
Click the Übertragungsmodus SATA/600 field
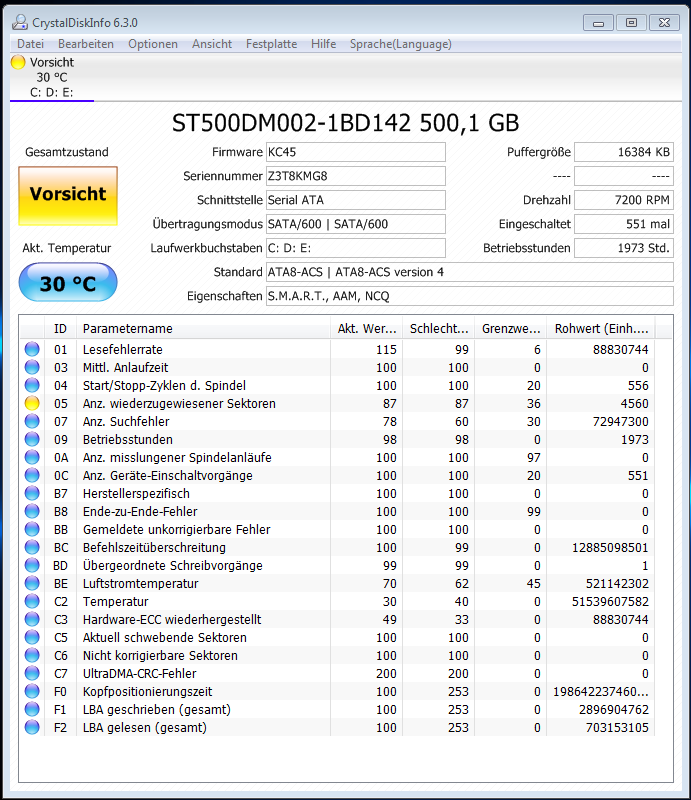coord(356,224)
